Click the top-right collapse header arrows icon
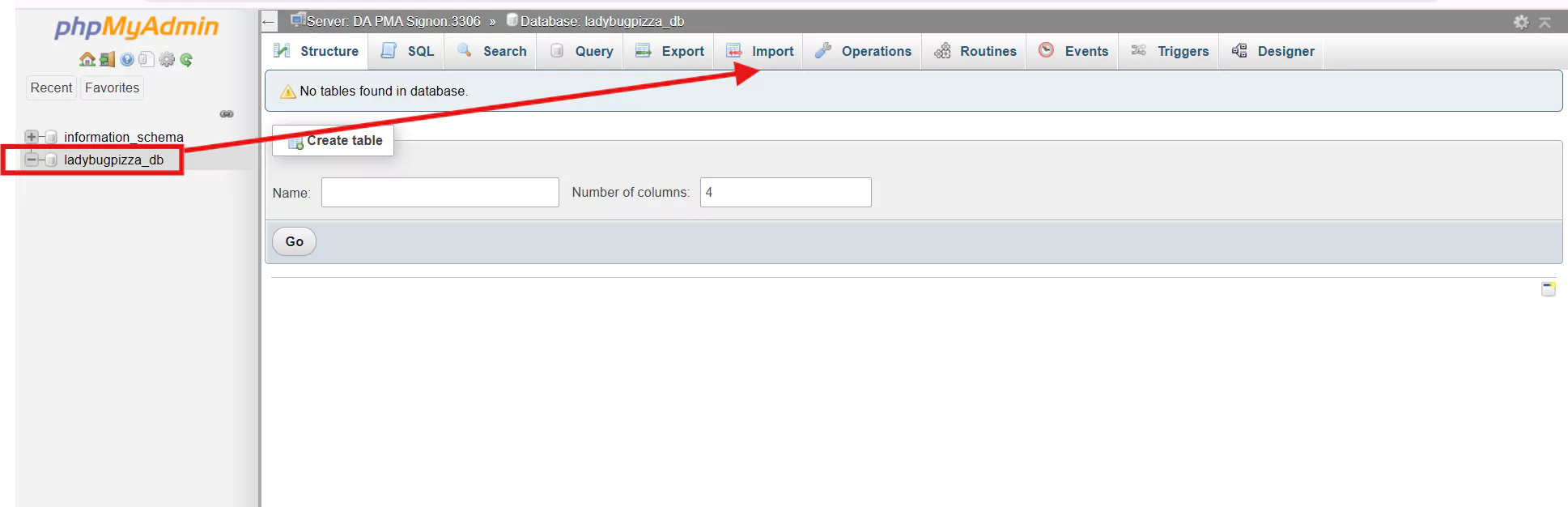1568x507 pixels. tap(1545, 22)
